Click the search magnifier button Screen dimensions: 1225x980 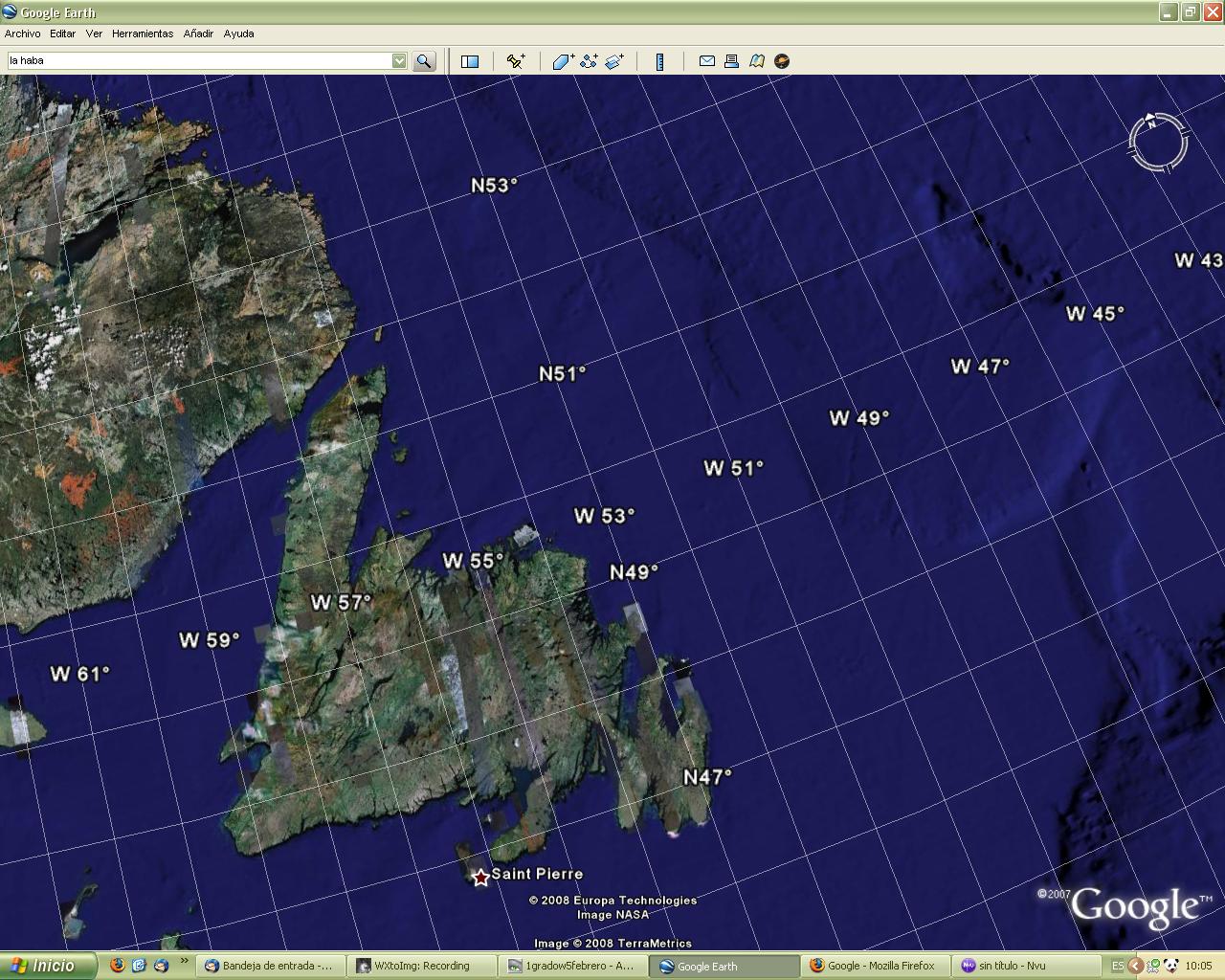pyautogui.click(x=424, y=61)
